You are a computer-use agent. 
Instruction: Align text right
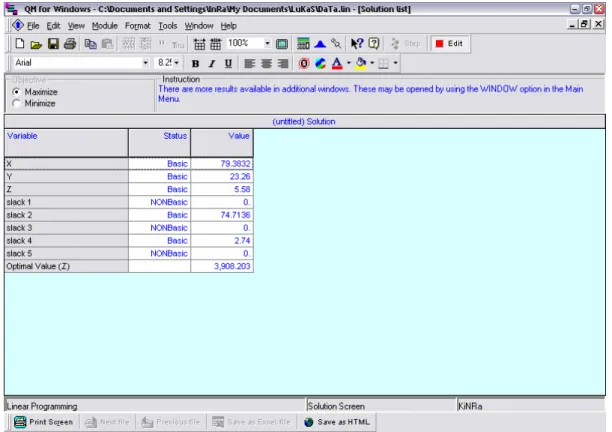click(x=283, y=64)
